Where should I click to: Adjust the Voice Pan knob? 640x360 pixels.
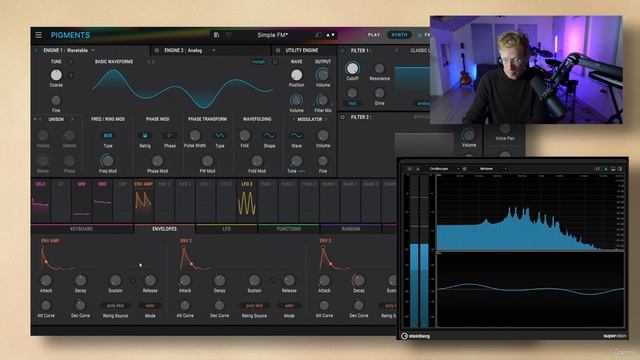(x=505, y=129)
